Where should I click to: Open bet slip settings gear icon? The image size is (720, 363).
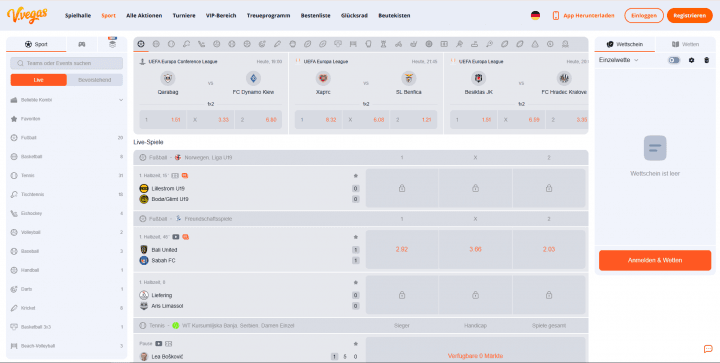point(692,60)
